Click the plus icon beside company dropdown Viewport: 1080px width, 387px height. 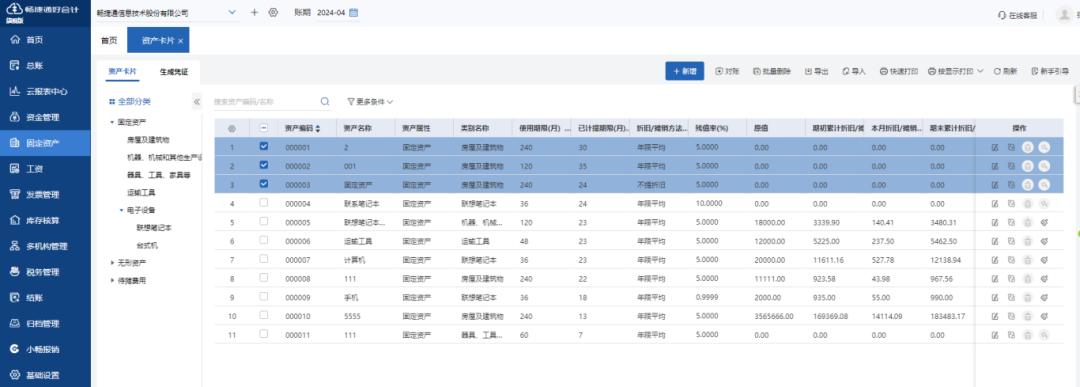point(254,12)
